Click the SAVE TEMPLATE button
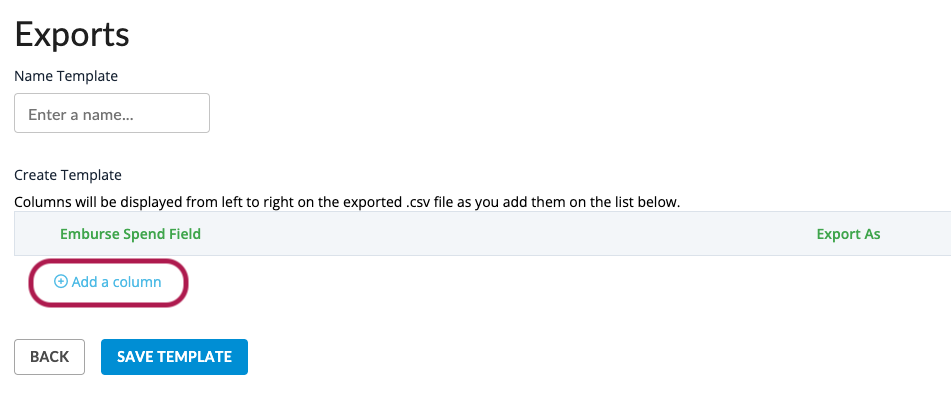Image resolution: width=951 pixels, height=404 pixels. (174, 357)
